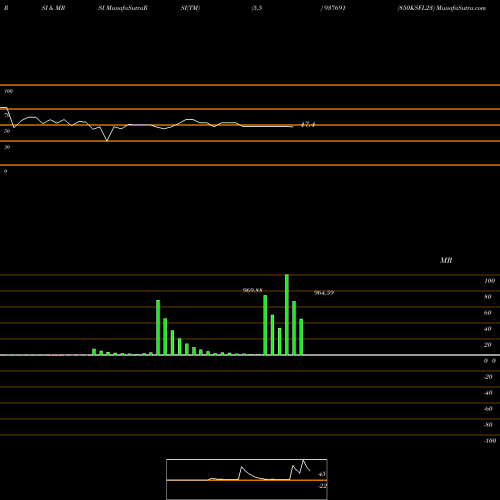Click the '40' label on MR axis

[x=488, y=329]
